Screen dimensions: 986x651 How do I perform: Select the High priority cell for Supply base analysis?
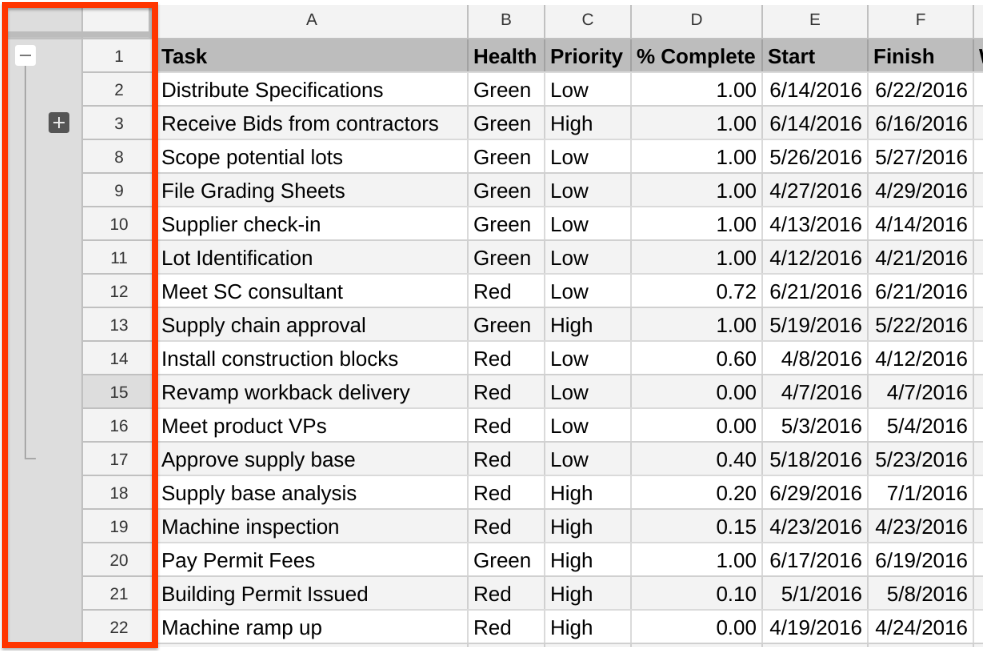click(x=586, y=493)
